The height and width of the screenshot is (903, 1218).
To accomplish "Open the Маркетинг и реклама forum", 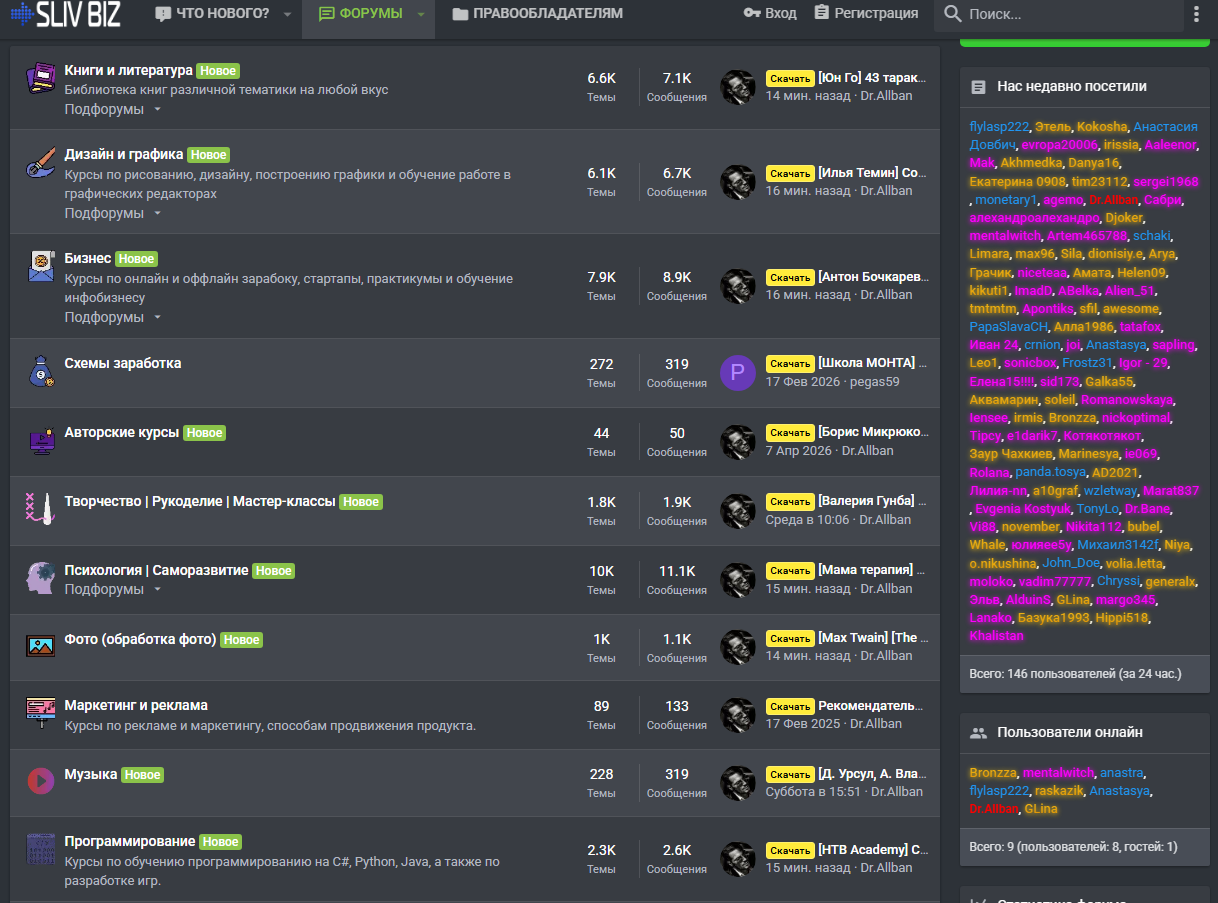I will [136, 705].
